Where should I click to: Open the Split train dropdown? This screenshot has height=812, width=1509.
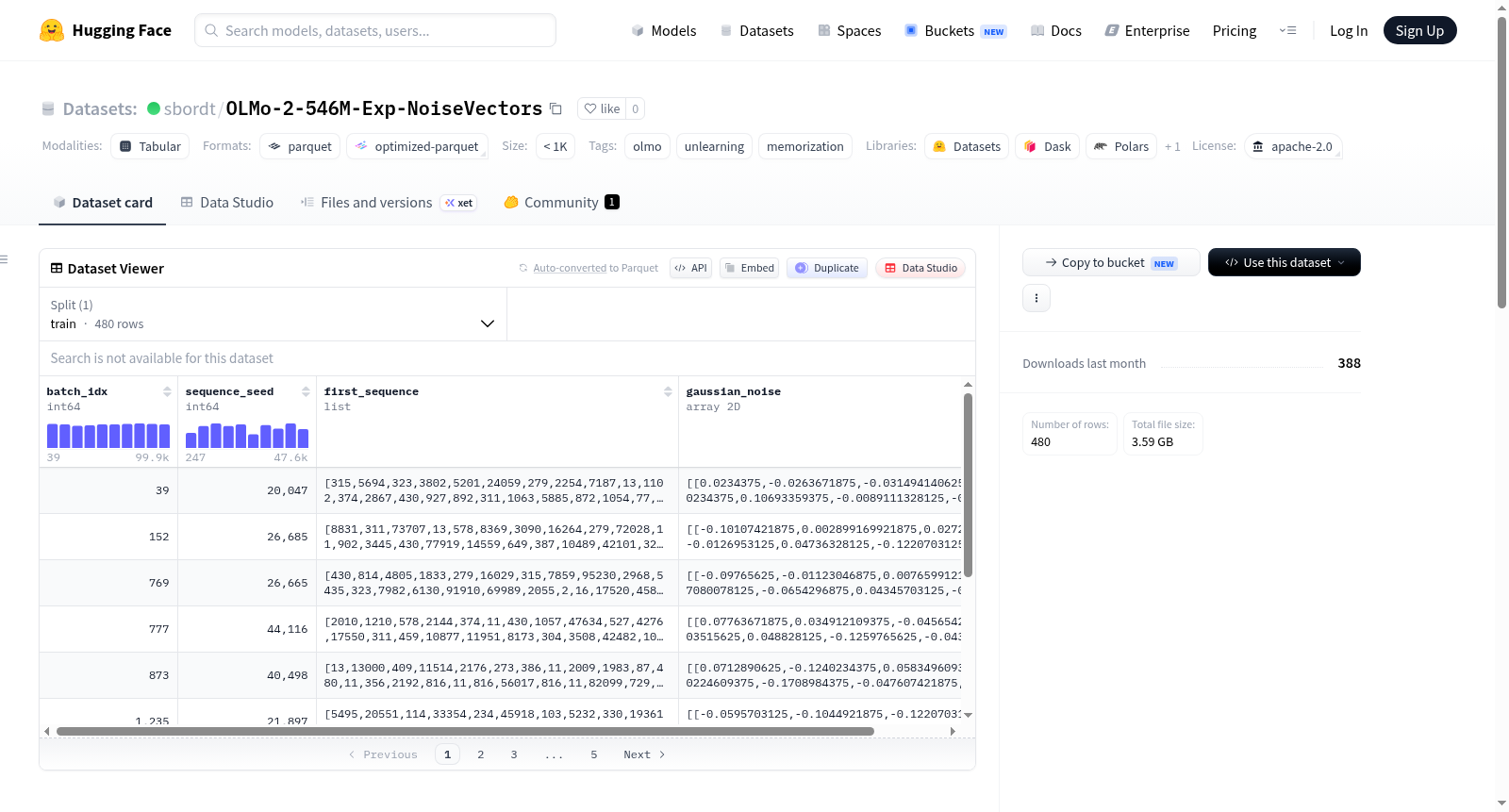tap(273, 314)
